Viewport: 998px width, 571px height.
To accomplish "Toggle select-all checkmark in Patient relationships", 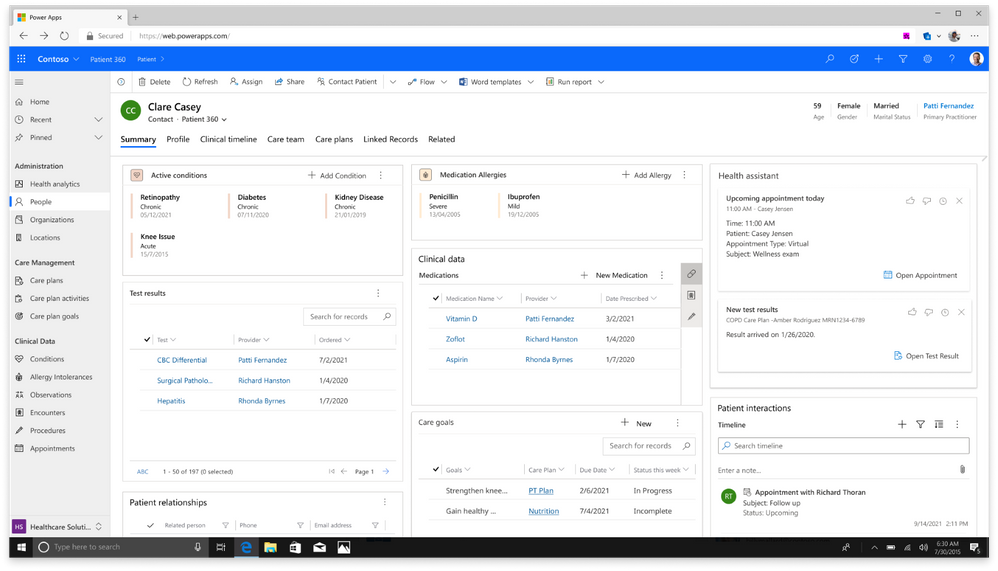I will tap(150, 525).
